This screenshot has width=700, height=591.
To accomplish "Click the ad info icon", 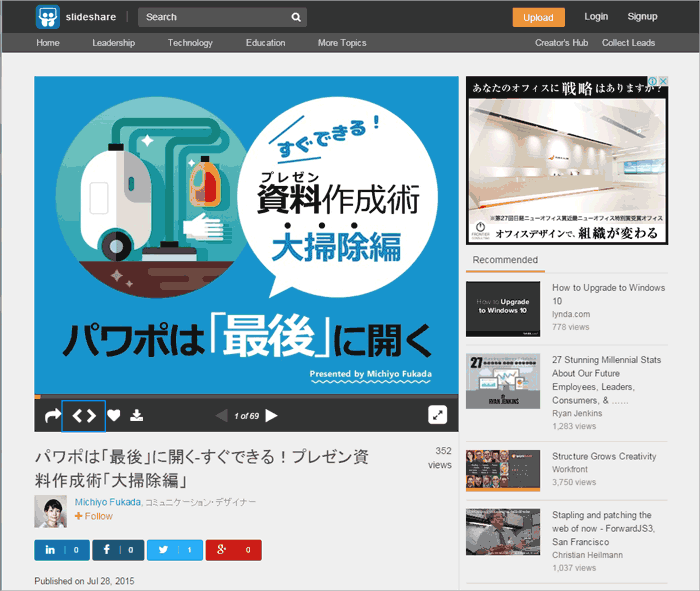I will pos(653,81).
